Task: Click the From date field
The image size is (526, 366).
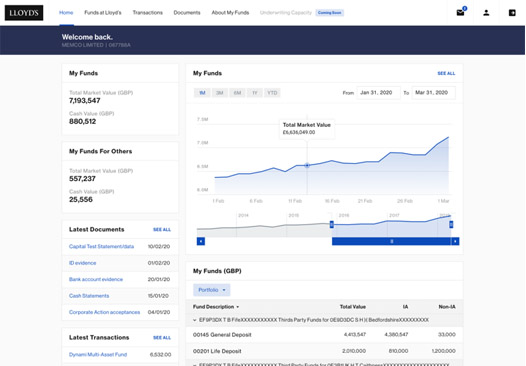Action: pos(378,93)
